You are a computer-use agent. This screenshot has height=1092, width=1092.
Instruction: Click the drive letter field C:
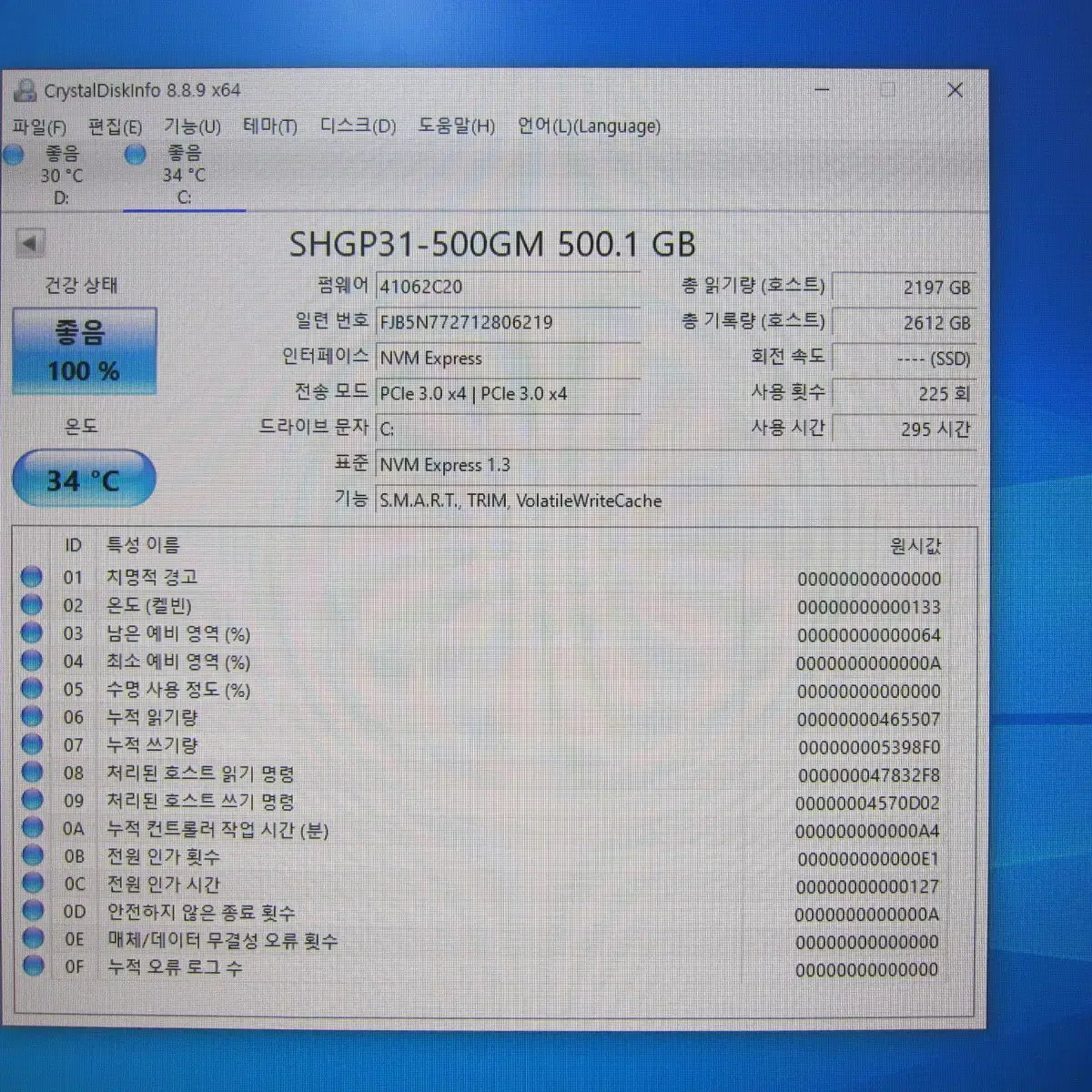pos(508,429)
